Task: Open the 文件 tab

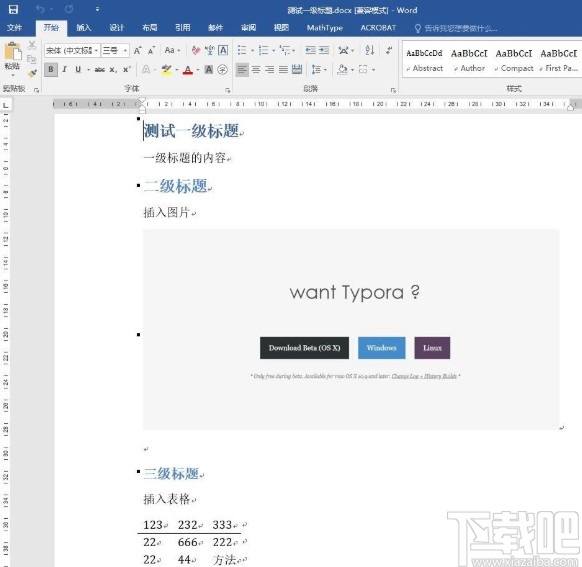Action: coord(14,27)
